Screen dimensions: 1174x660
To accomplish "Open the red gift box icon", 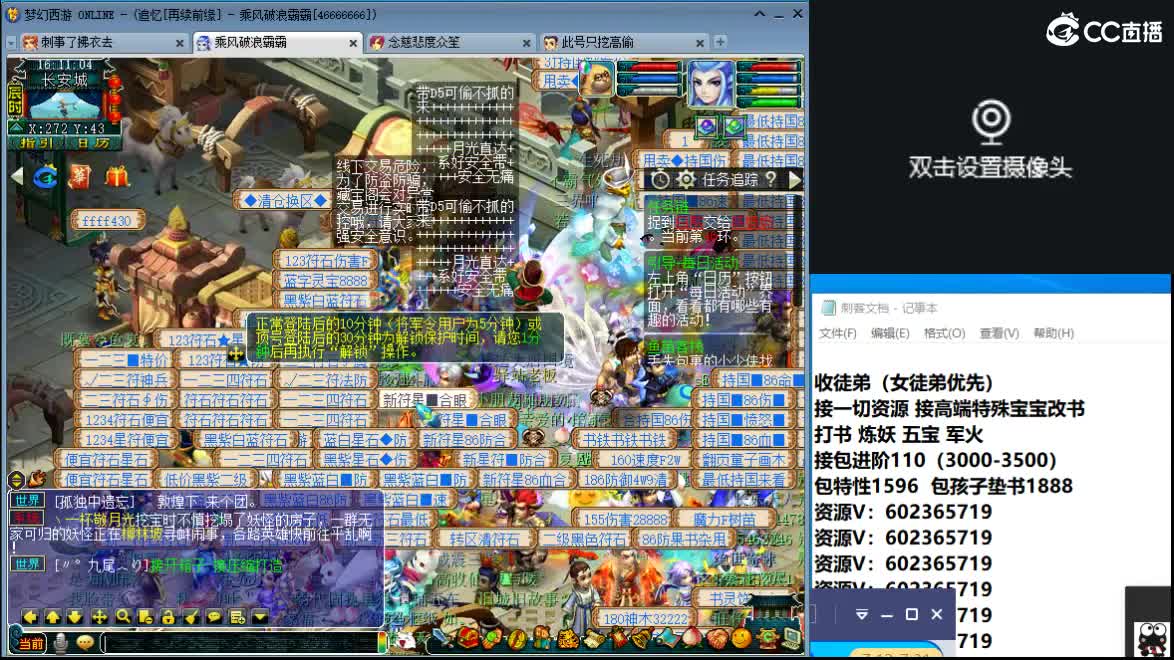I will coord(116,177).
